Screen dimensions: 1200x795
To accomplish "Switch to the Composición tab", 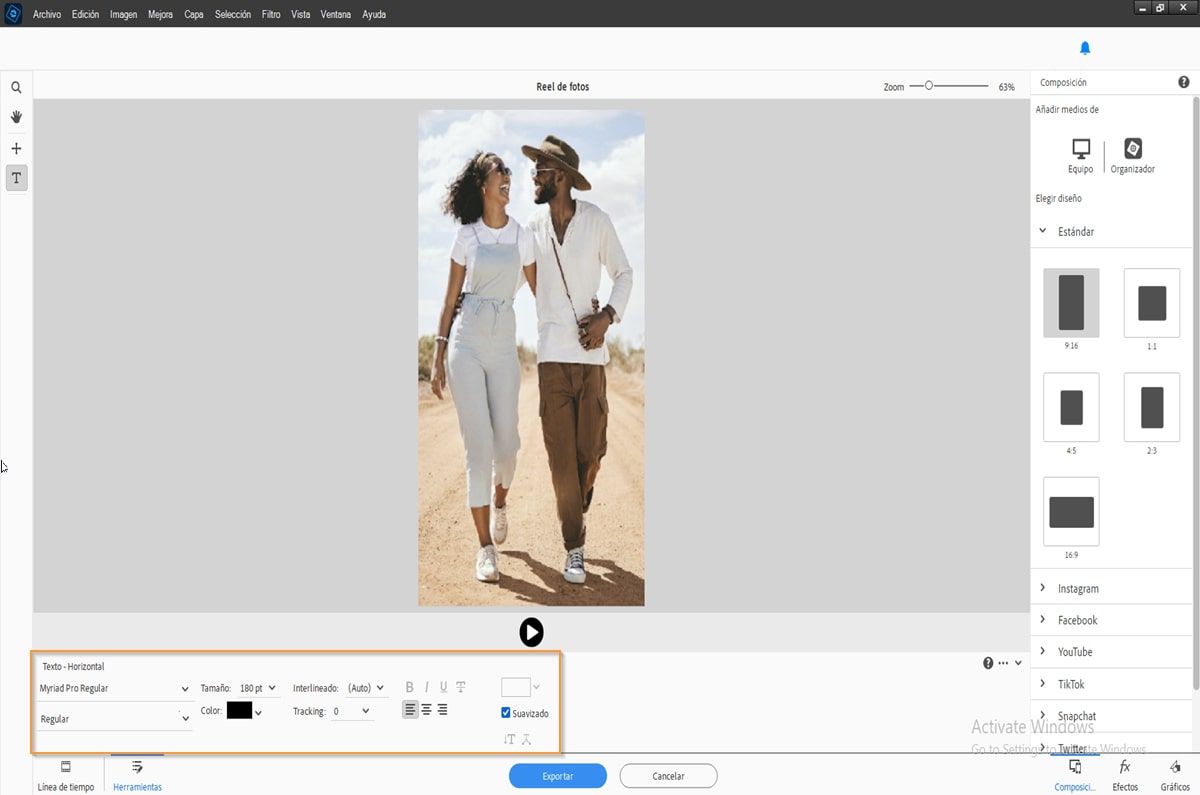I will click(1075, 775).
